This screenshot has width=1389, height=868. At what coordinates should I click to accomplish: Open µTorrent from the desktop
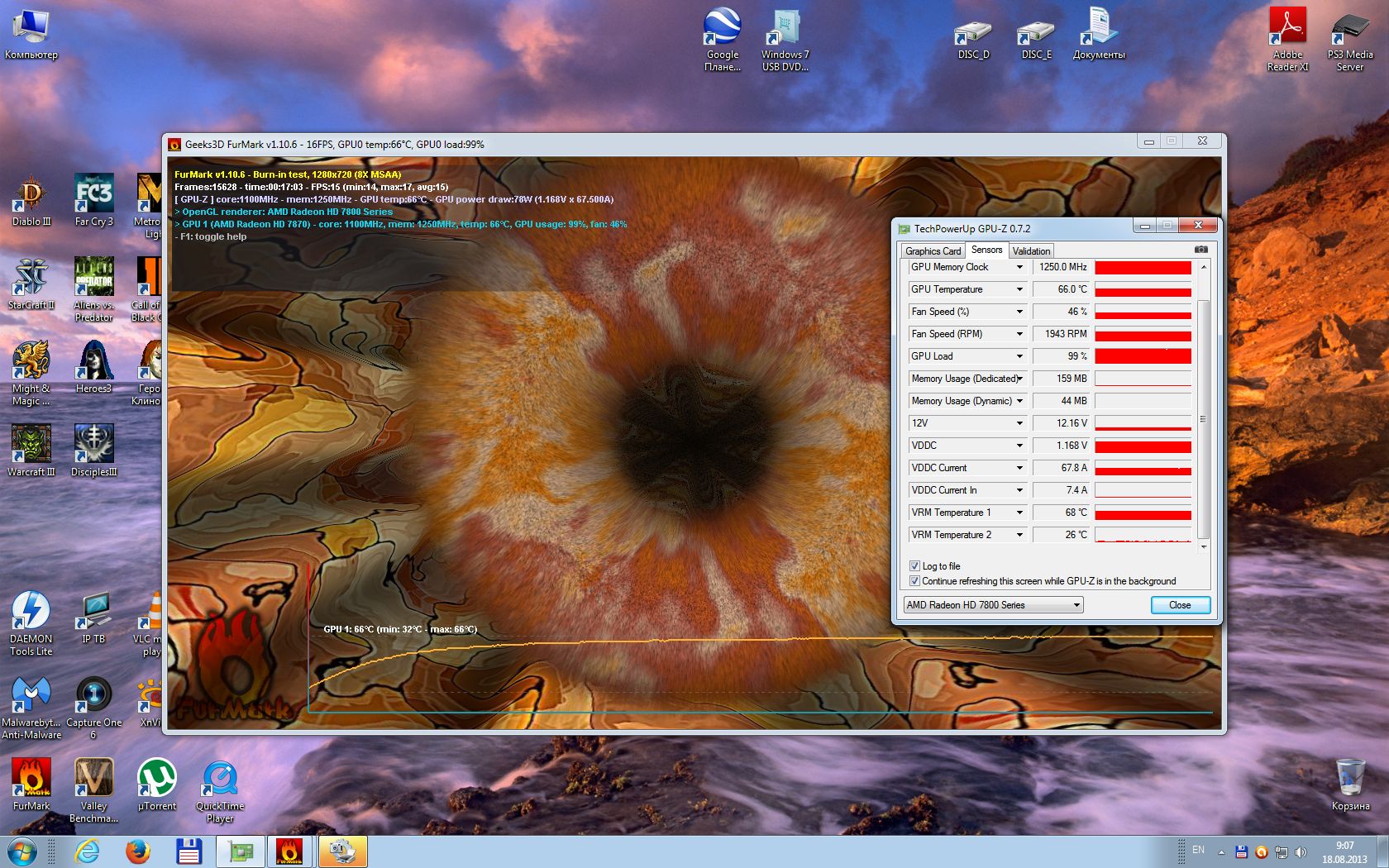156,785
